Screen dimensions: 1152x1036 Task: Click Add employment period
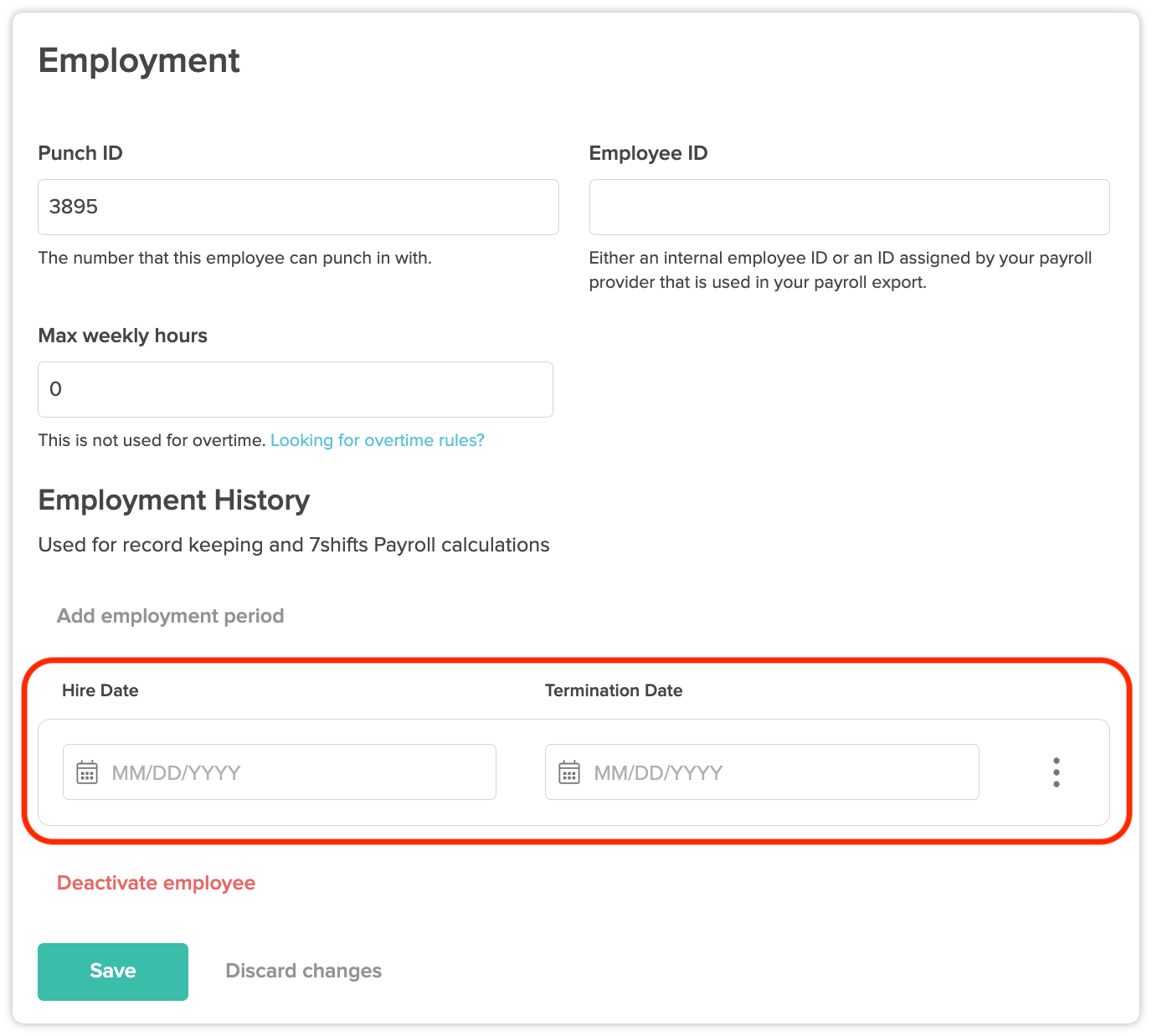click(171, 616)
